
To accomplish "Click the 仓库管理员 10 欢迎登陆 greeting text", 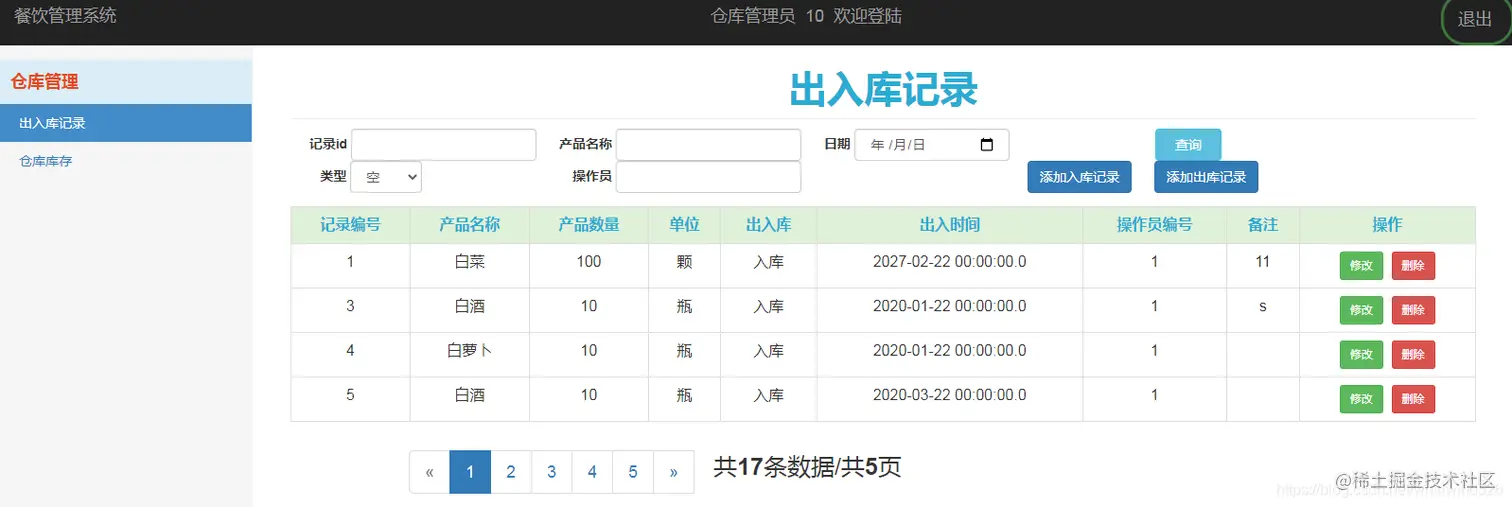I will [x=806, y=16].
